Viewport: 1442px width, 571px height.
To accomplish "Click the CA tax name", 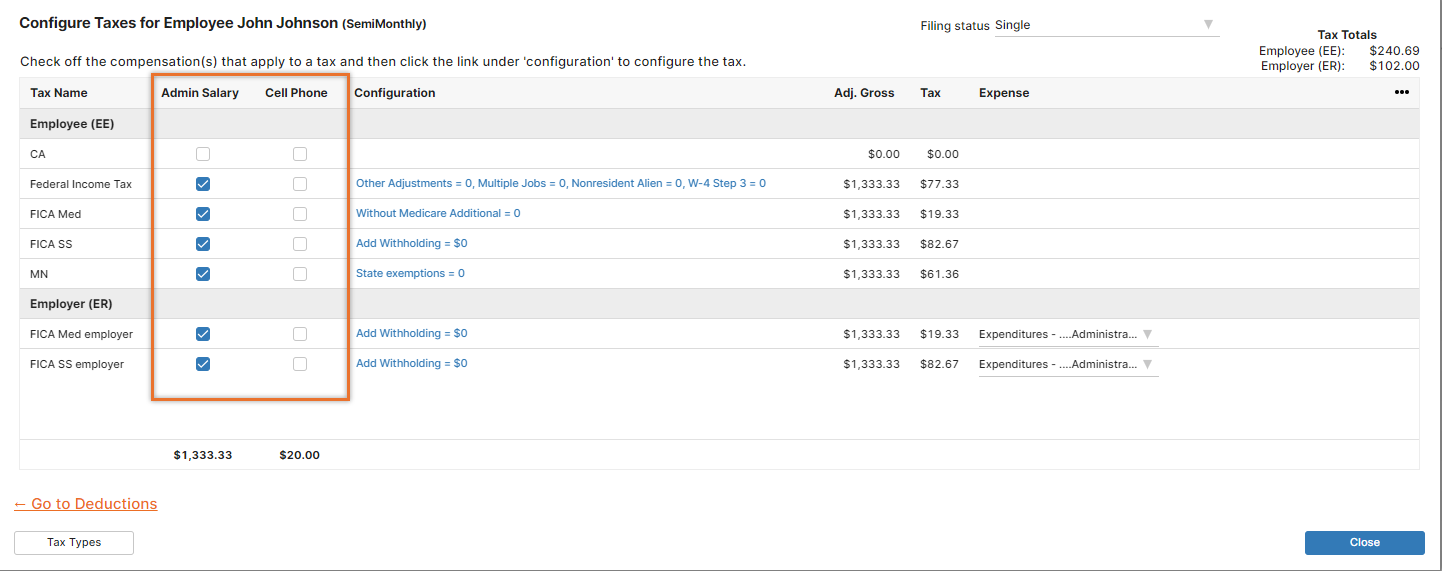I will click(38, 154).
